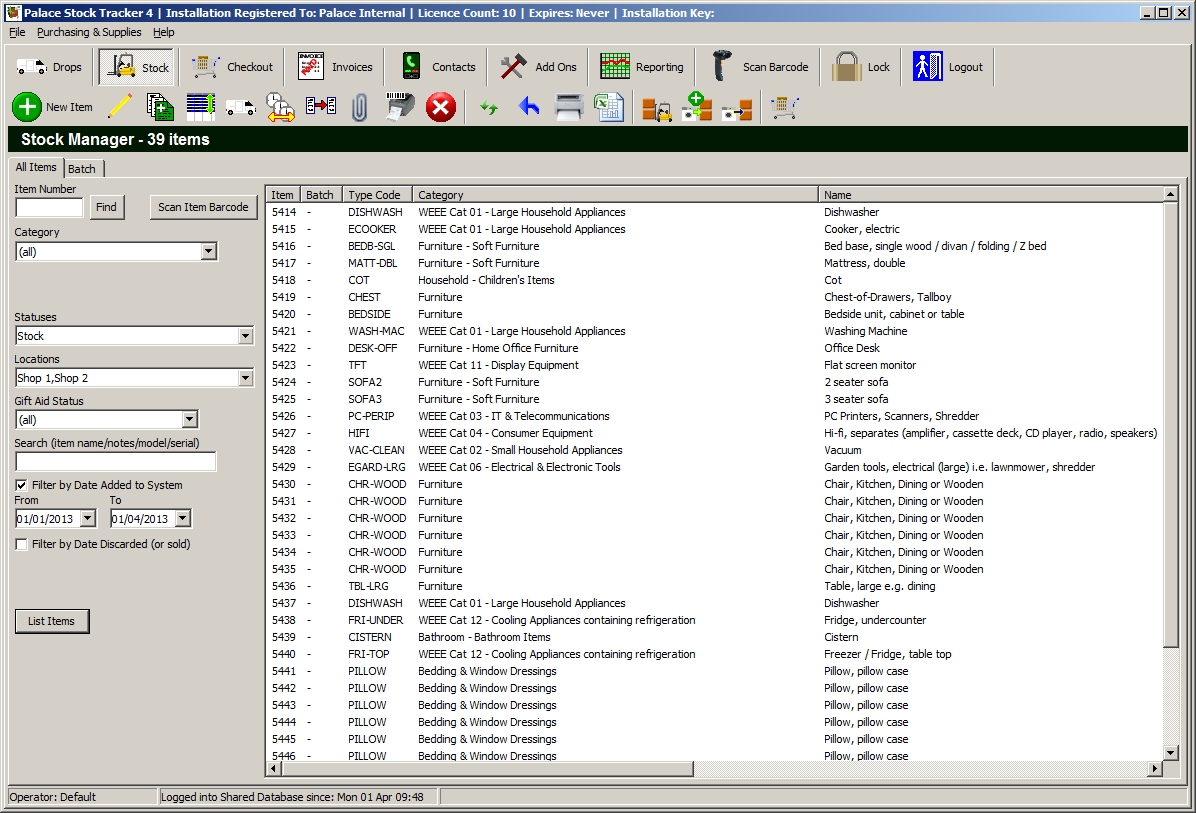
Task: Click the boxes with green plus icon
Action: click(696, 107)
